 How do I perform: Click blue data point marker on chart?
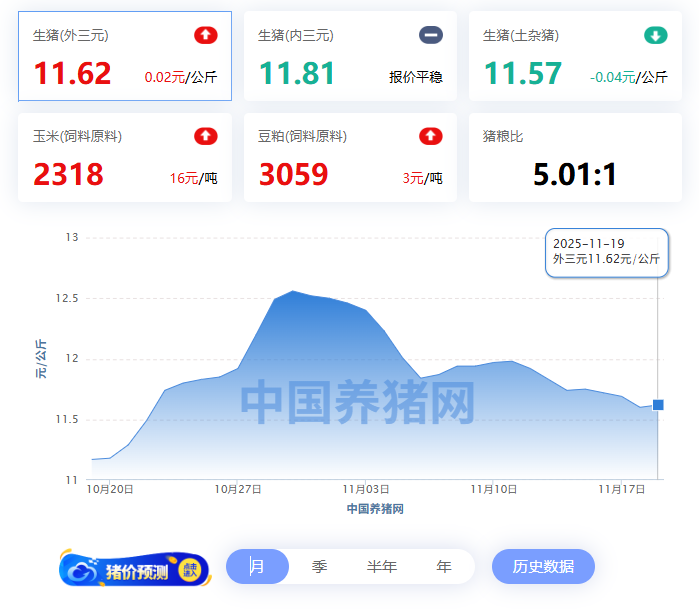(658, 405)
